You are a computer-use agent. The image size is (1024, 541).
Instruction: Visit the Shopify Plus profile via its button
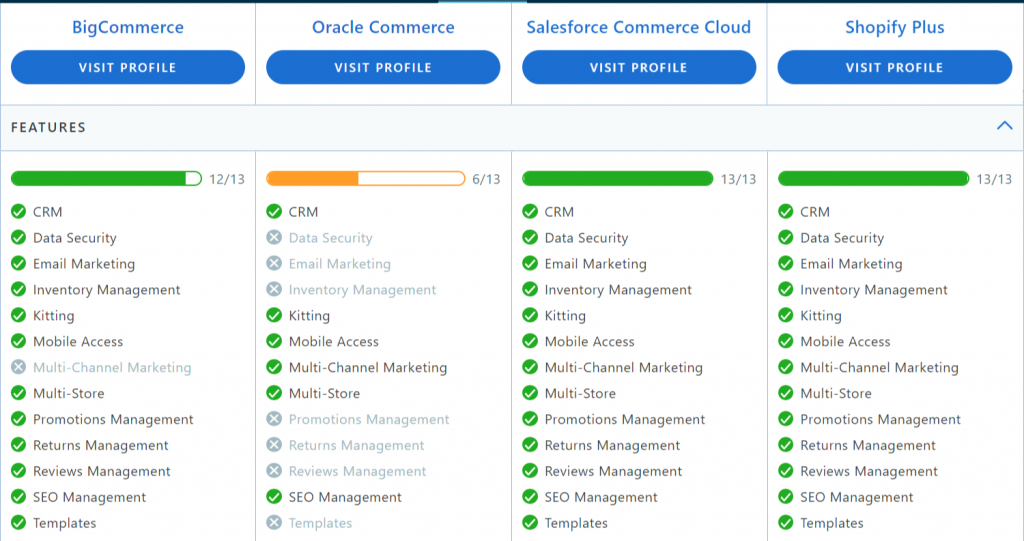[x=895, y=67]
